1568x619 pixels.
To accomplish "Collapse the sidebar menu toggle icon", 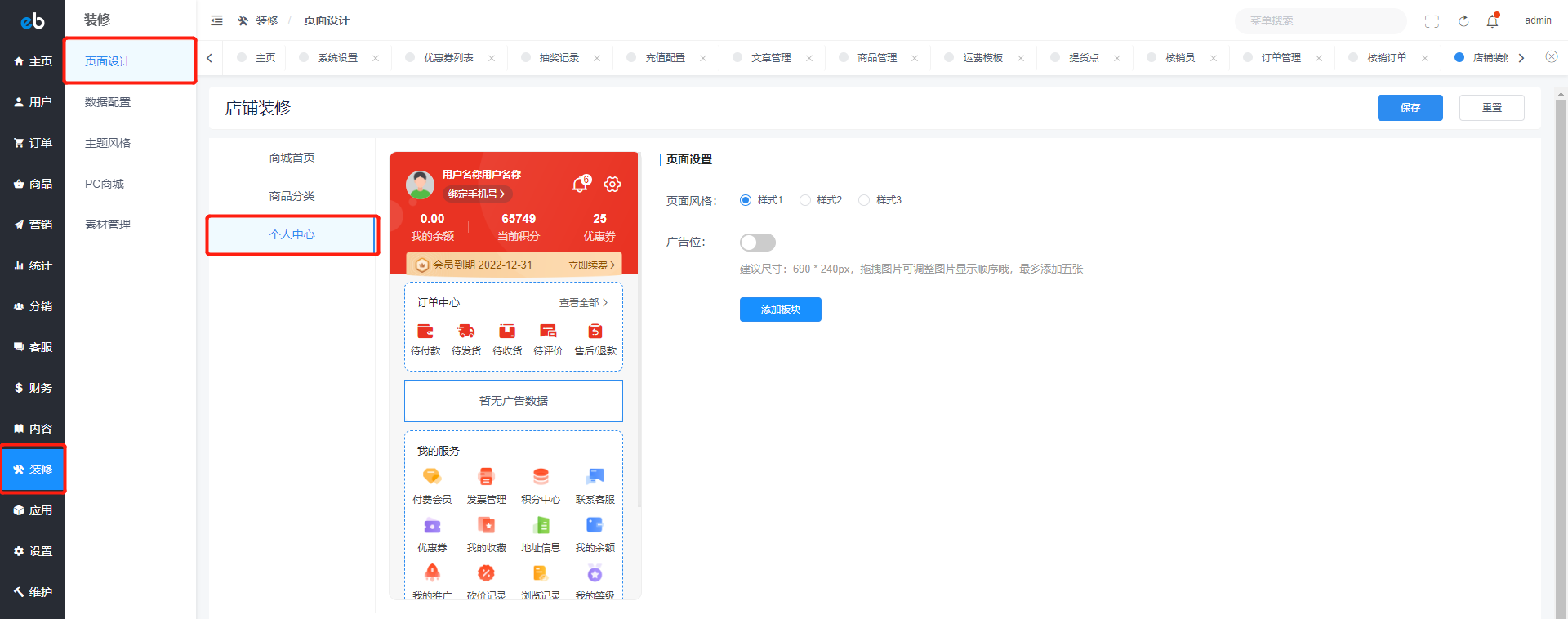I will [x=216, y=20].
